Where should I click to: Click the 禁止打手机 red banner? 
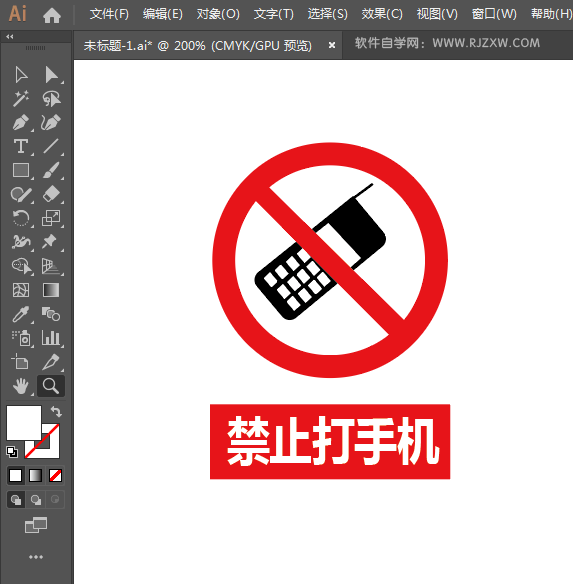pyautogui.click(x=330, y=441)
